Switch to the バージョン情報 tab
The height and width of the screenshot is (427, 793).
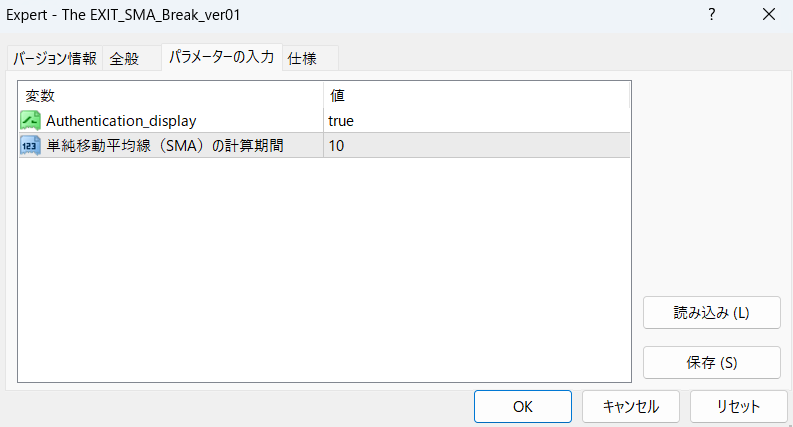[x=55, y=58]
